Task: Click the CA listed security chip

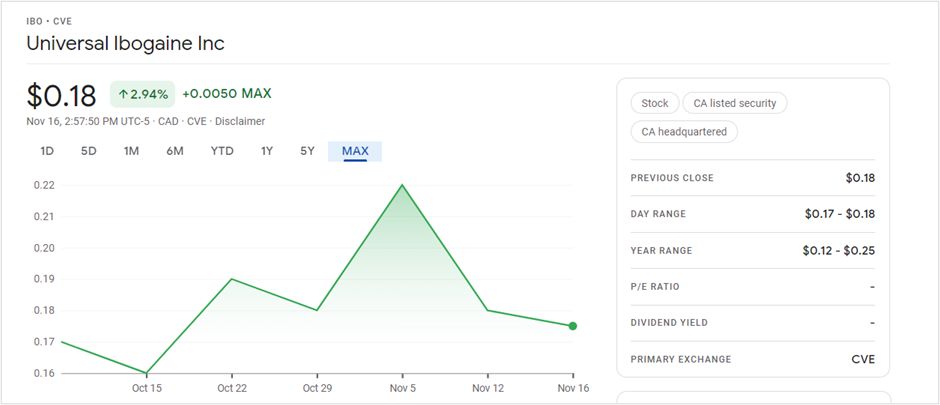Action: coord(735,103)
